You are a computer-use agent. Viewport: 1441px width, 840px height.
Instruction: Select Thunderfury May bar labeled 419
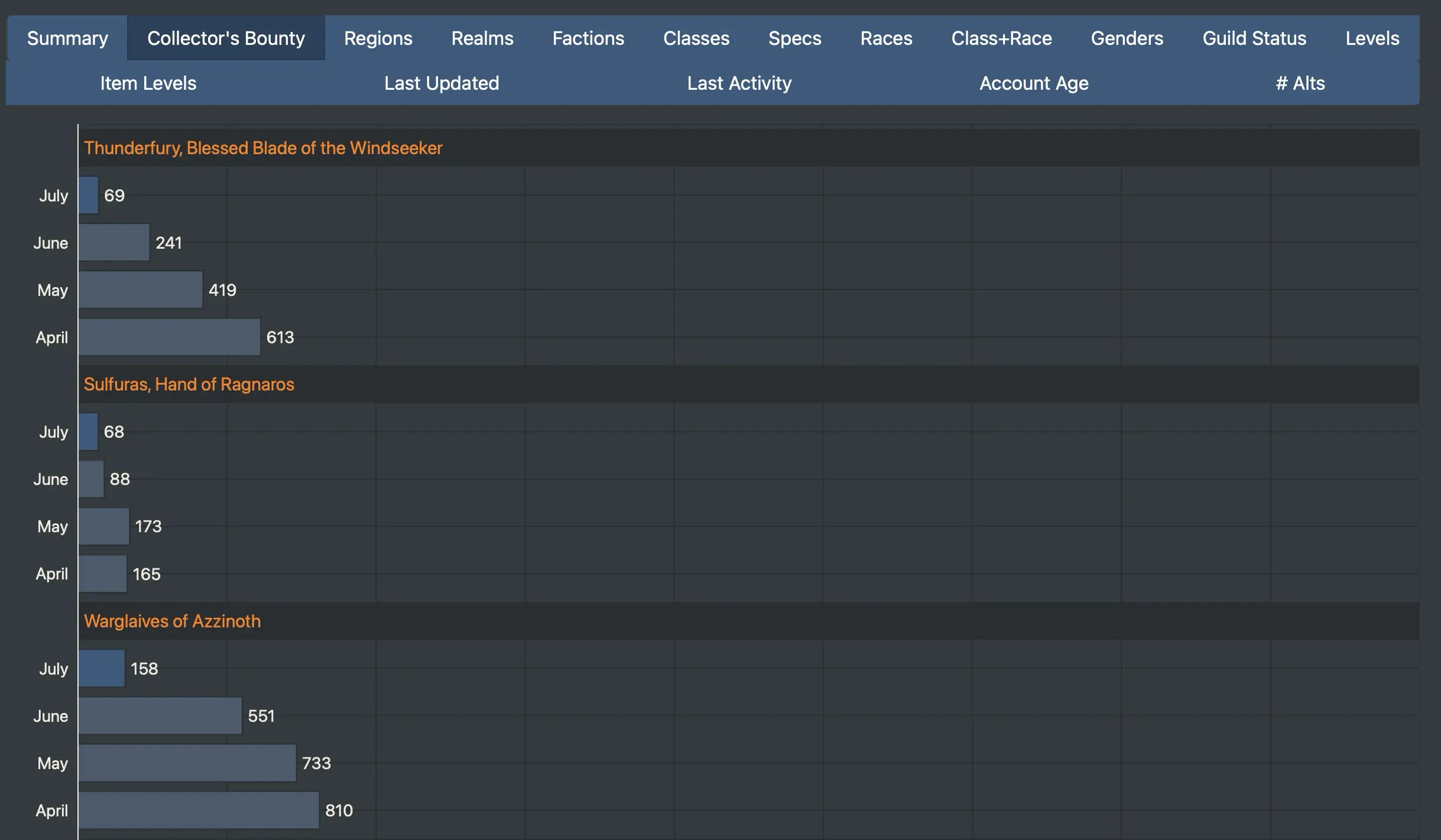tap(141, 289)
